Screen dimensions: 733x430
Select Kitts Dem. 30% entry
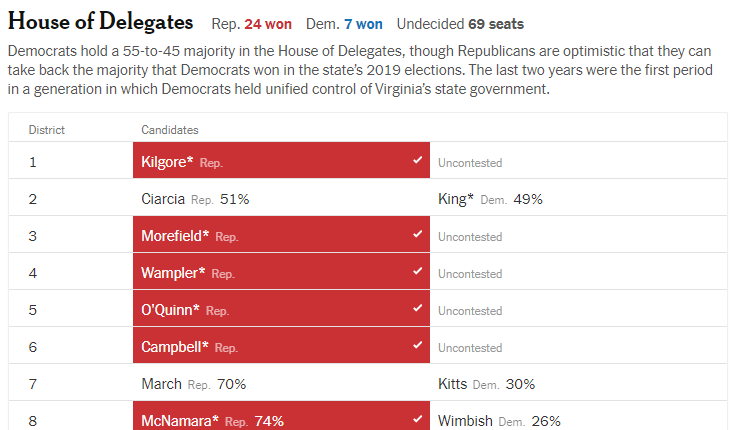487,384
